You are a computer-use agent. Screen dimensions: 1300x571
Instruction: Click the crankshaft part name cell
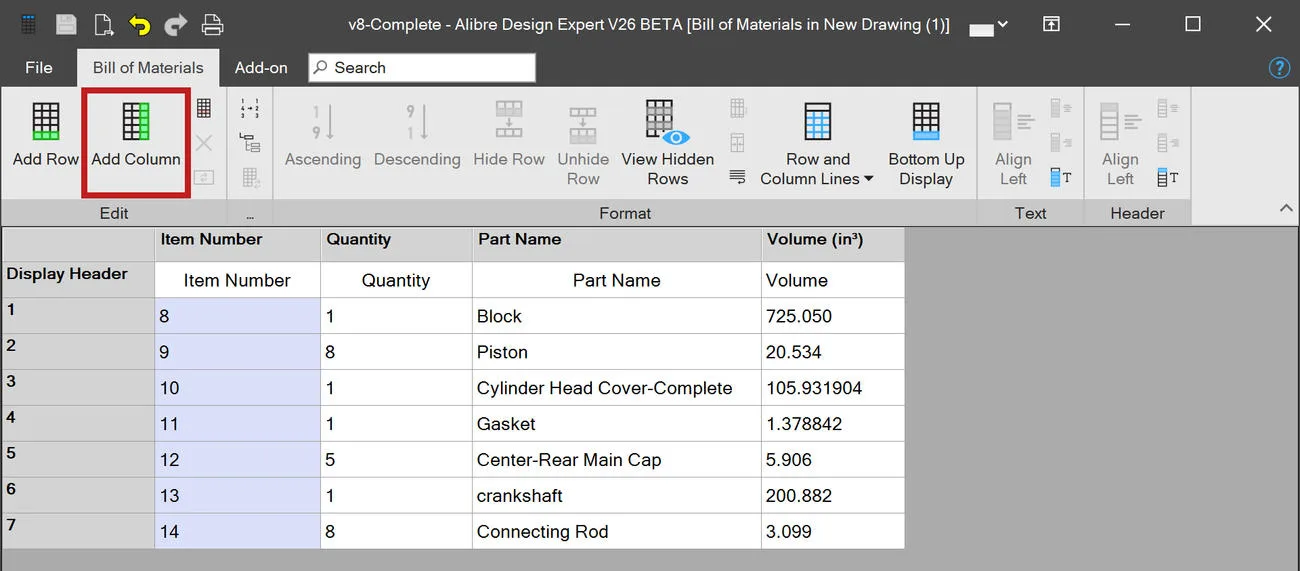pos(617,496)
